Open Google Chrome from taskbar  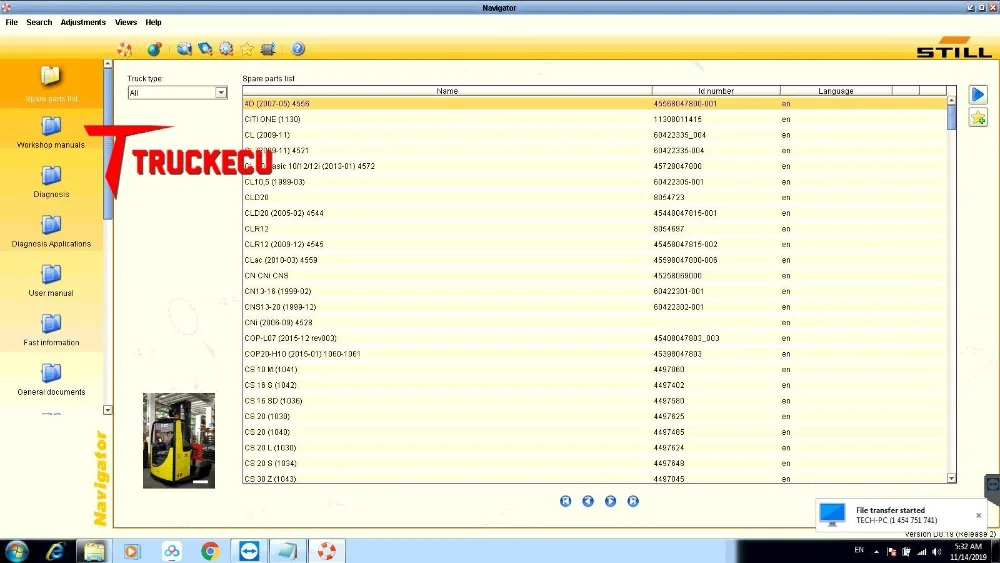[210, 551]
